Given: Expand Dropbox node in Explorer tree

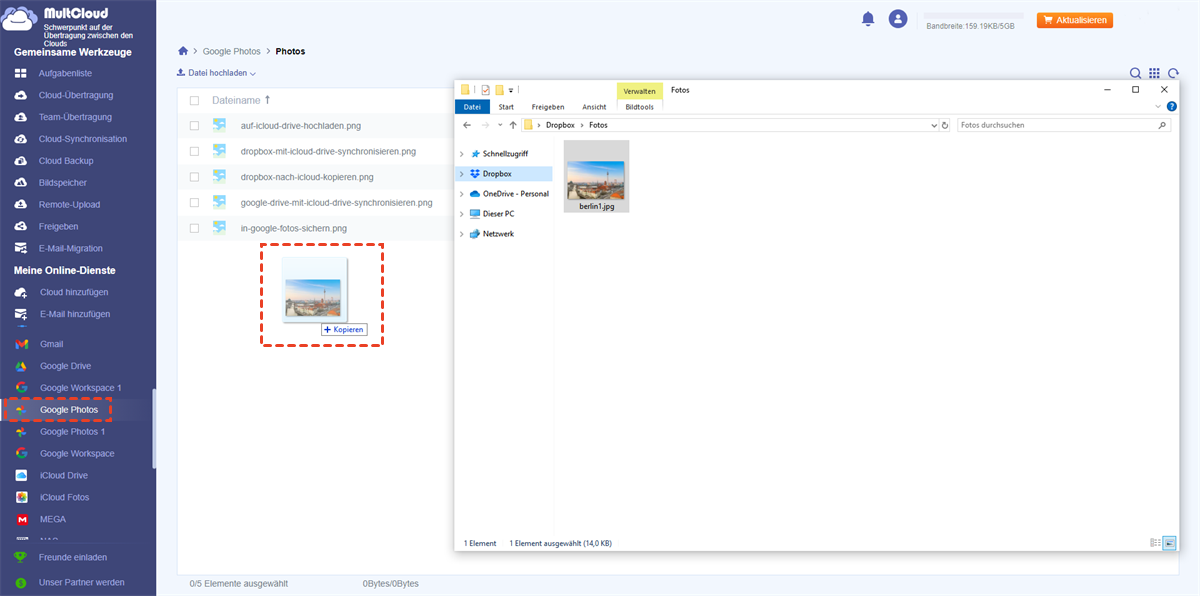Looking at the screenshot, I should pyautogui.click(x=461, y=174).
